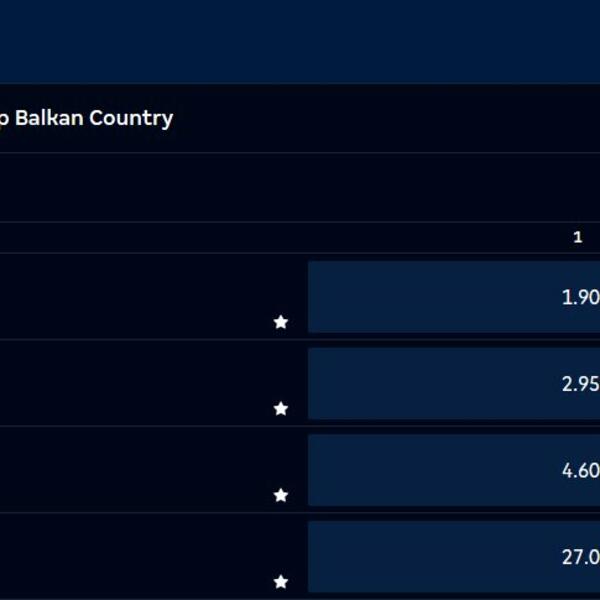The width and height of the screenshot is (600, 600).
Task: Tap the star on the third outcome row
Action: click(x=281, y=495)
